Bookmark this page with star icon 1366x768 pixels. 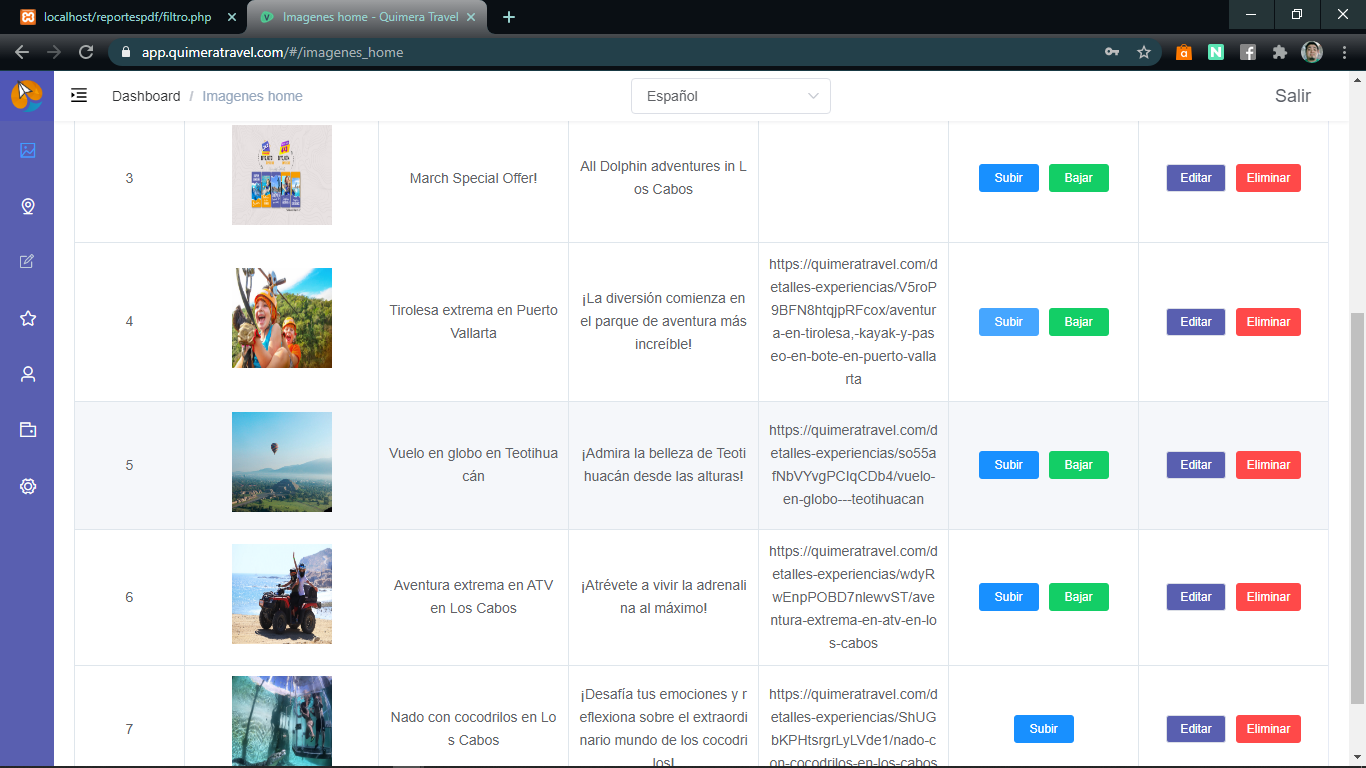click(x=1144, y=52)
